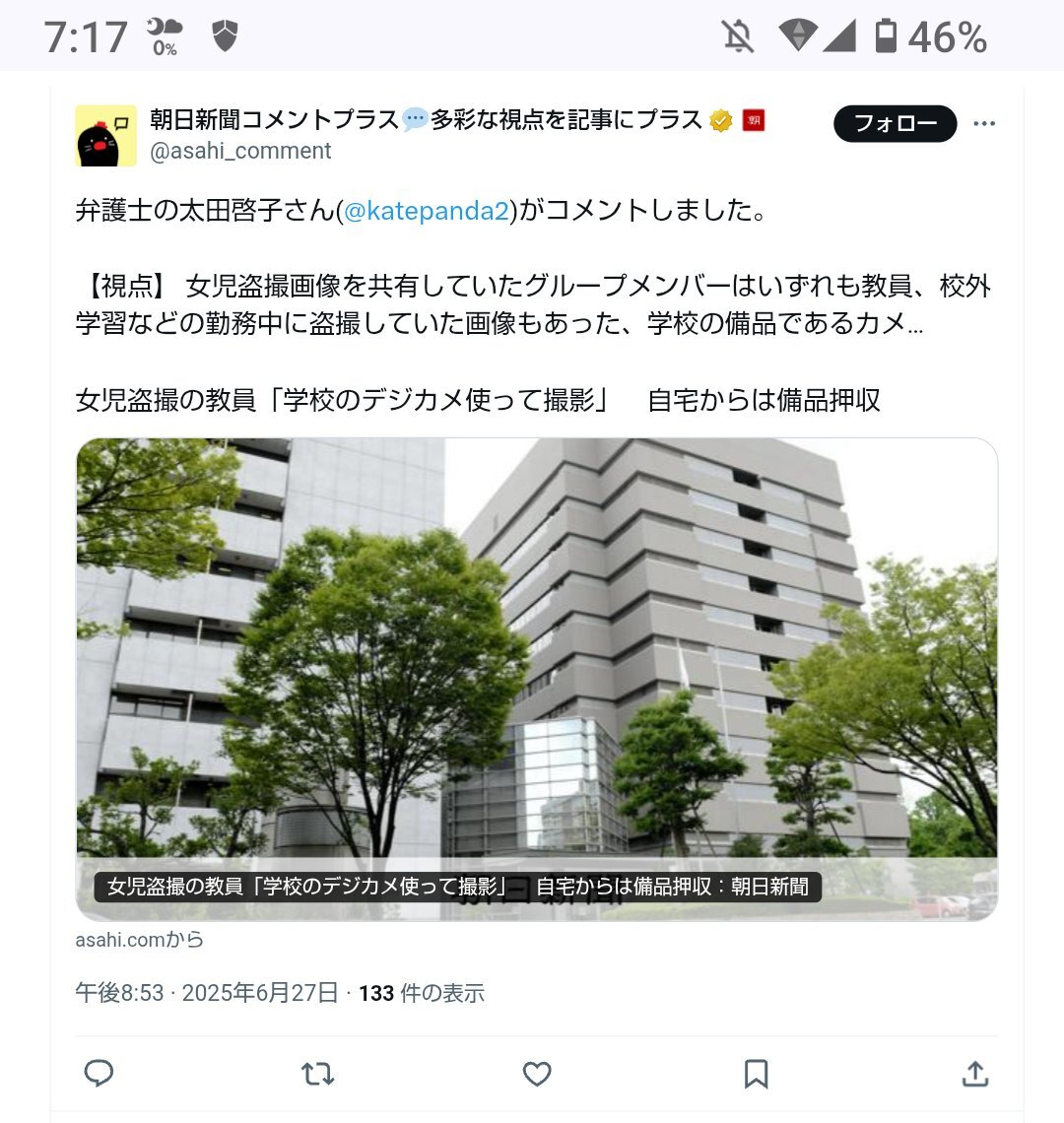The width and height of the screenshot is (1064, 1123).
Task: Tap the card caption 女児盗撮の教員 overlay text
Action: (458, 887)
